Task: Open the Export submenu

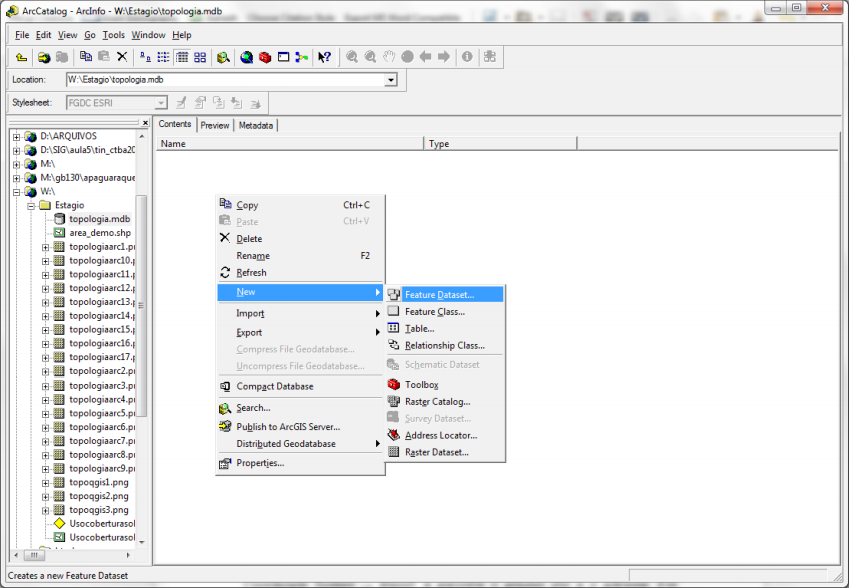Action: pos(301,332)
